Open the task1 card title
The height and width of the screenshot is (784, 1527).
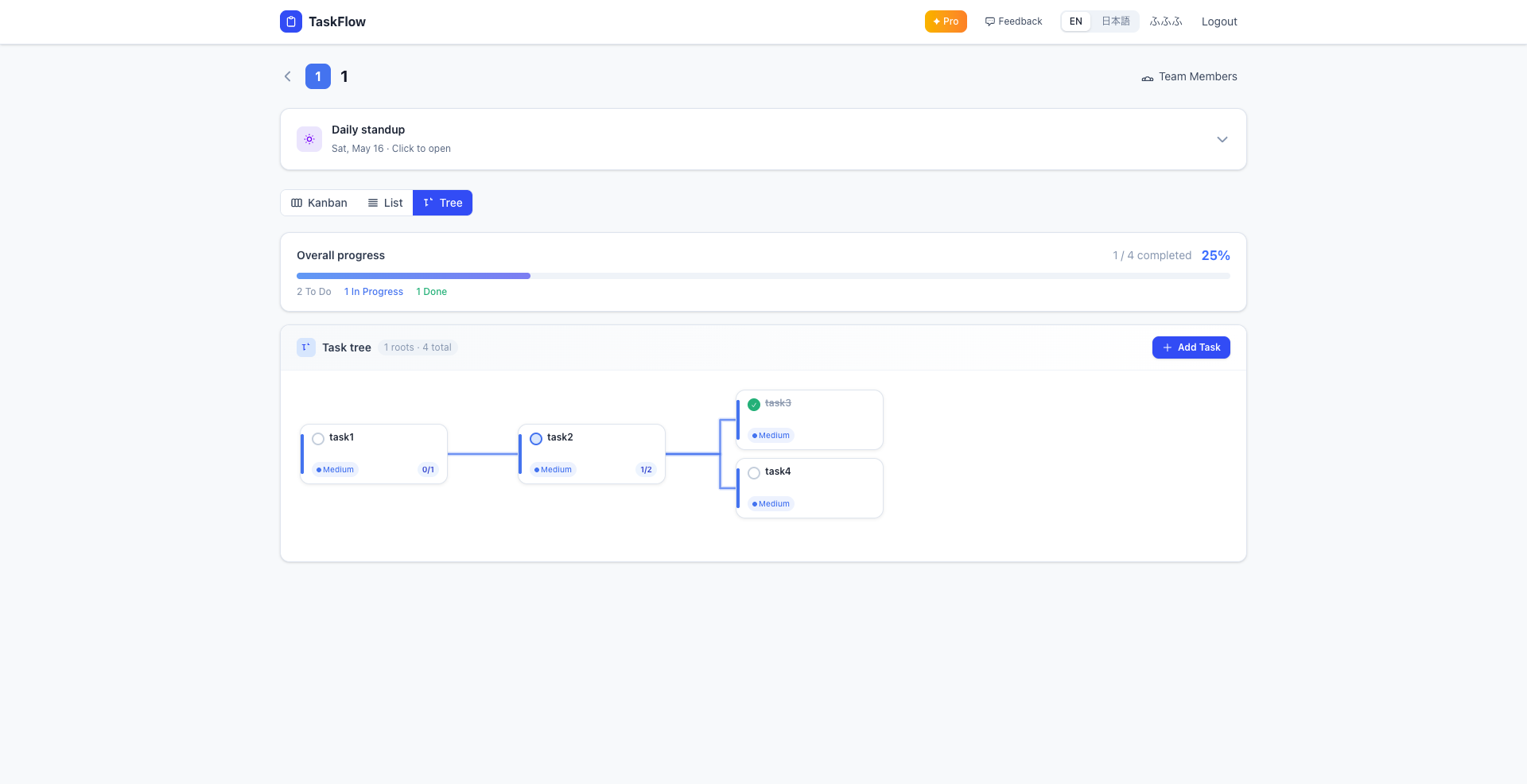click(x=342, y=437)
